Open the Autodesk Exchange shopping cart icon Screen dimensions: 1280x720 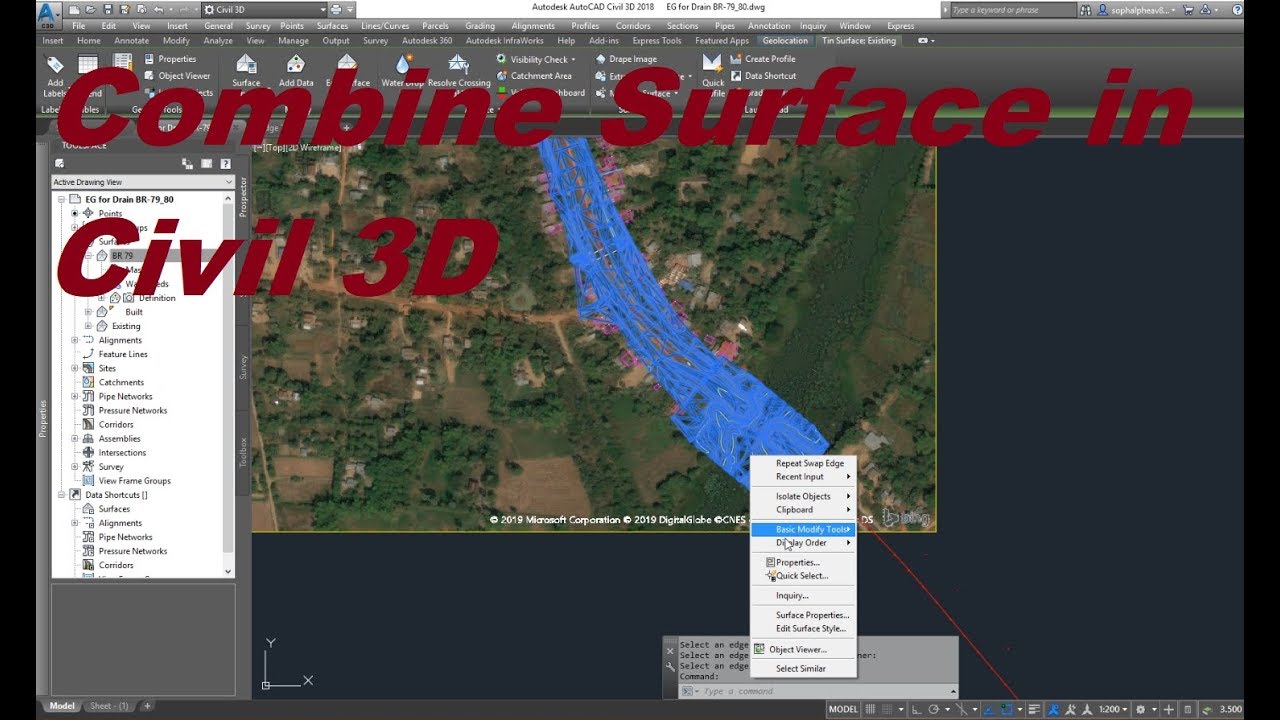tap(1189, 10)
